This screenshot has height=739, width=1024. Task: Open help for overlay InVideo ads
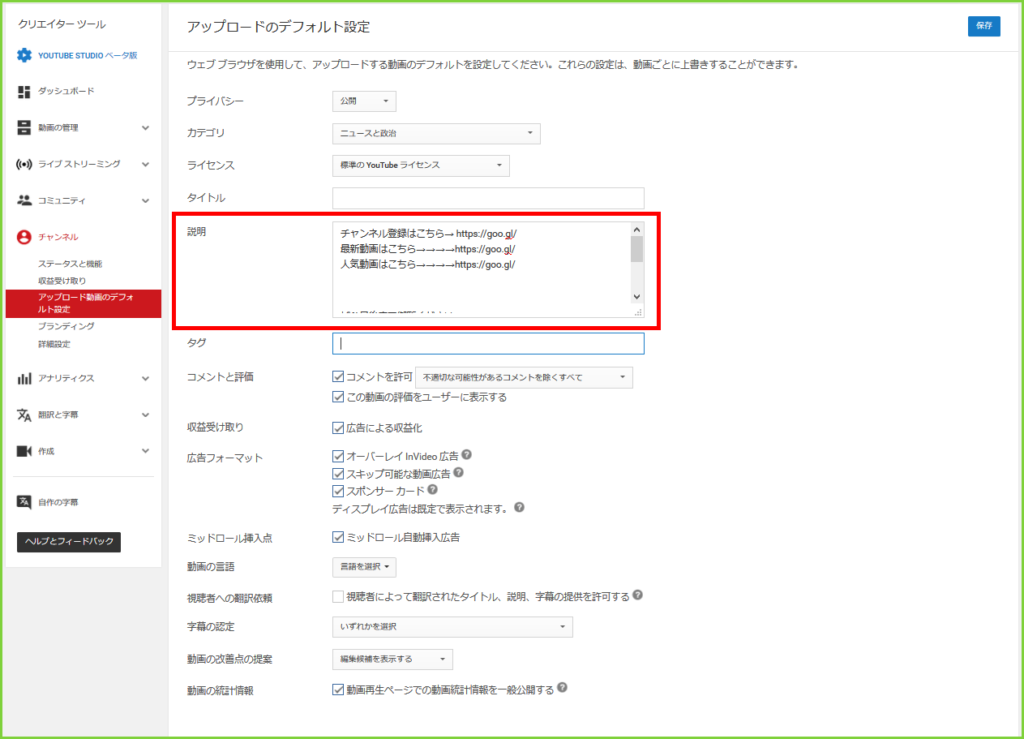(466, 455)
